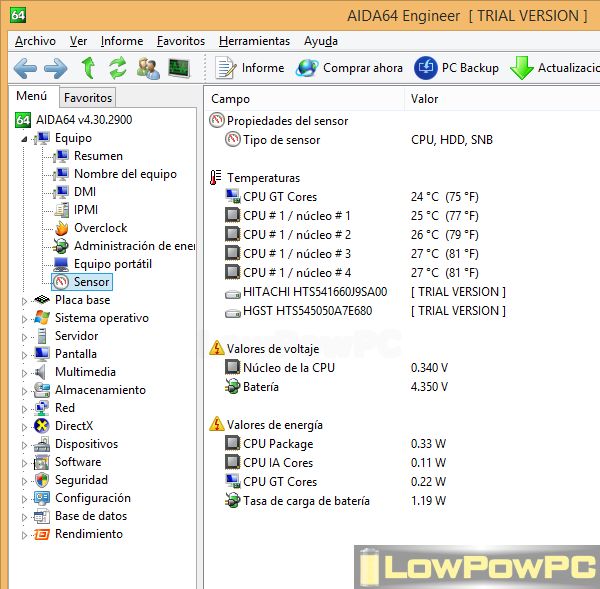Image resolution: width=600 pixels, height=589 pixels.
Task: Select the DirectX tree item
Action: 73,426
